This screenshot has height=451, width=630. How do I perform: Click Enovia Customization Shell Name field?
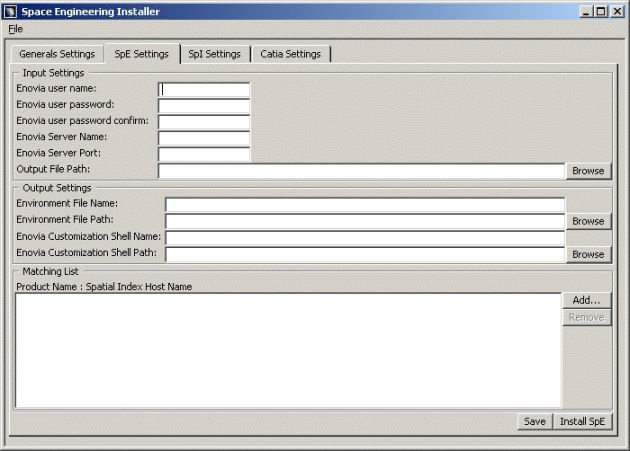click(x=365, y=238)
